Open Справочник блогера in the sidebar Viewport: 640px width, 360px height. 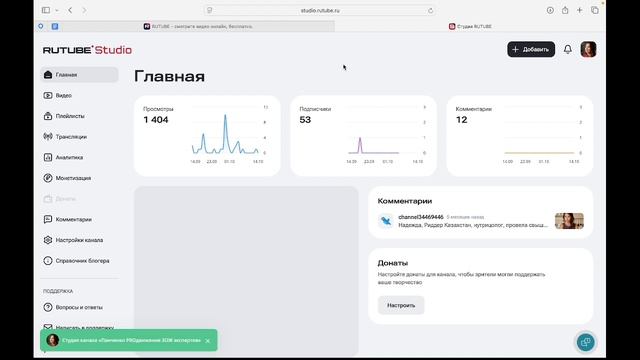coord(79,260)
